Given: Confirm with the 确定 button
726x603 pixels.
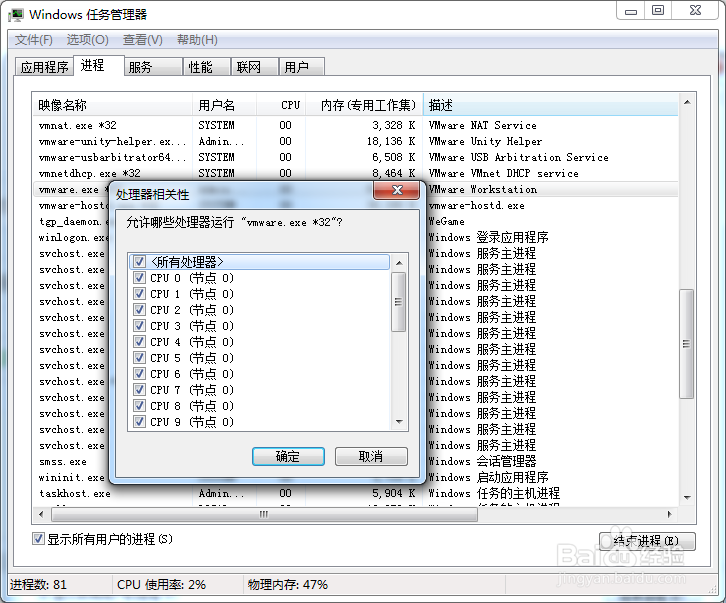Looking at the screenshot, I should coord(288,457).
